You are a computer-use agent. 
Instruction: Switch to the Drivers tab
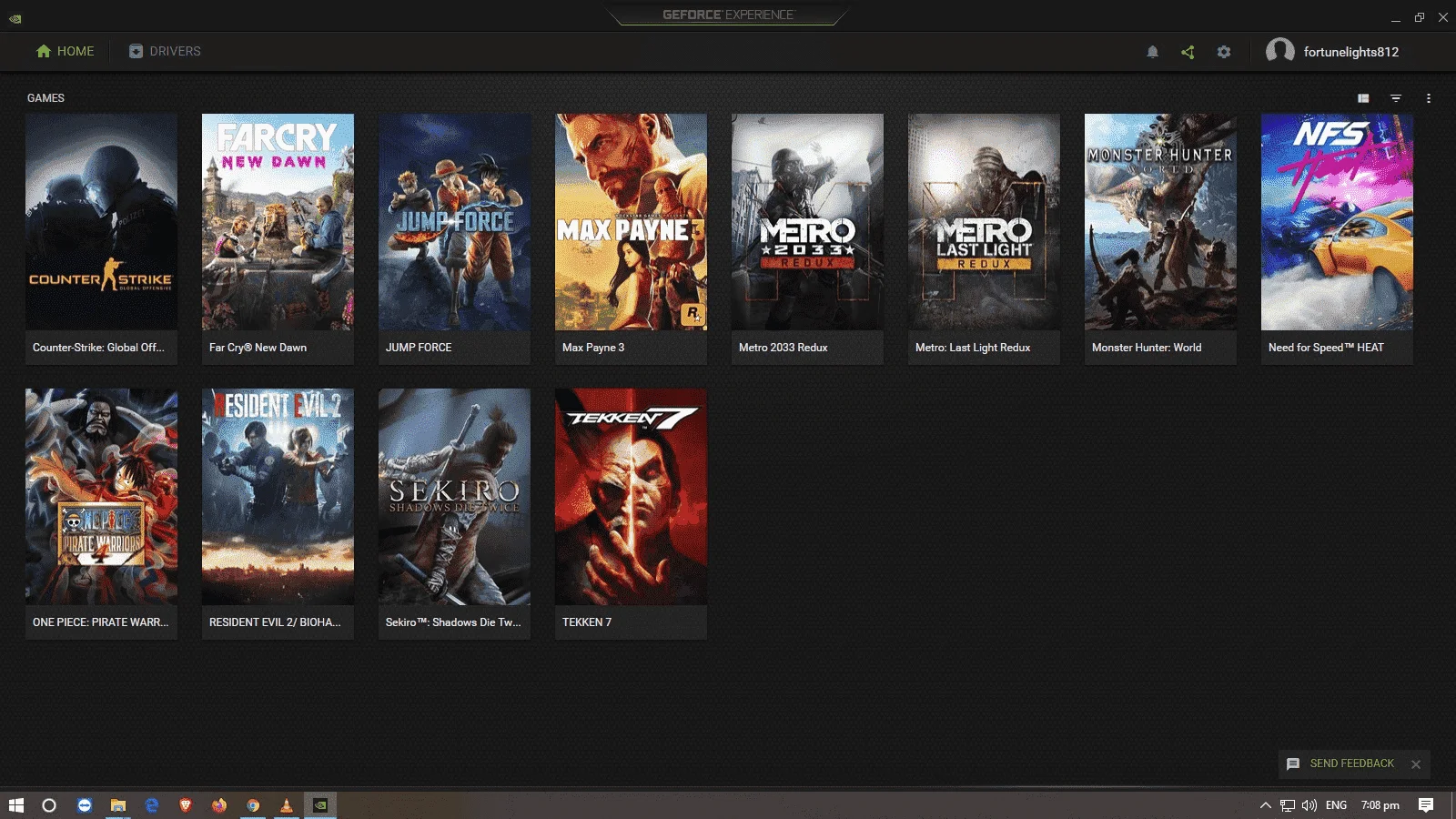tap(165, 52)
